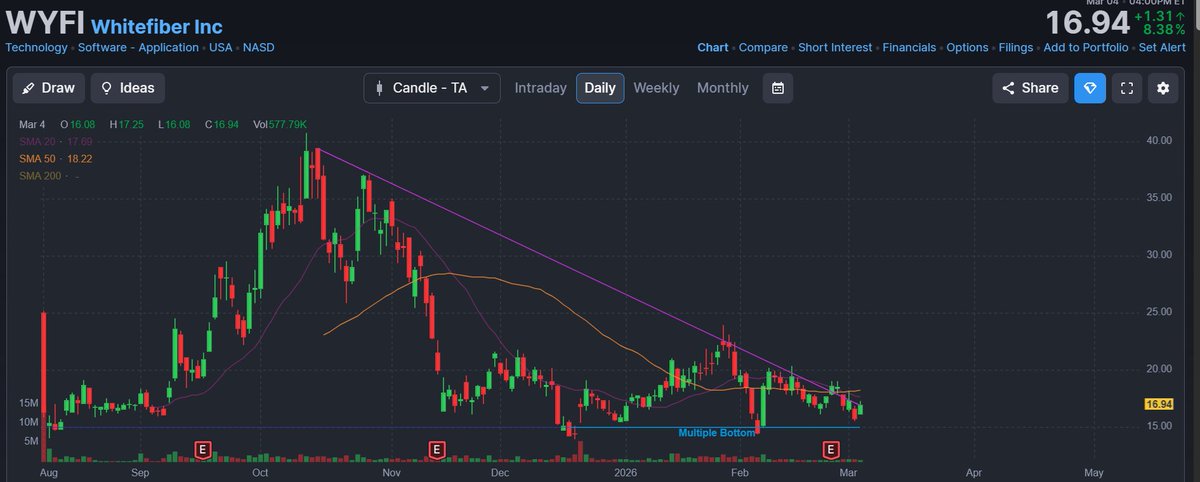The width and height of the screenshot is (1200, 482).
Task: Switch to Monthly timeframe
Action: click(x=722, y=88)
